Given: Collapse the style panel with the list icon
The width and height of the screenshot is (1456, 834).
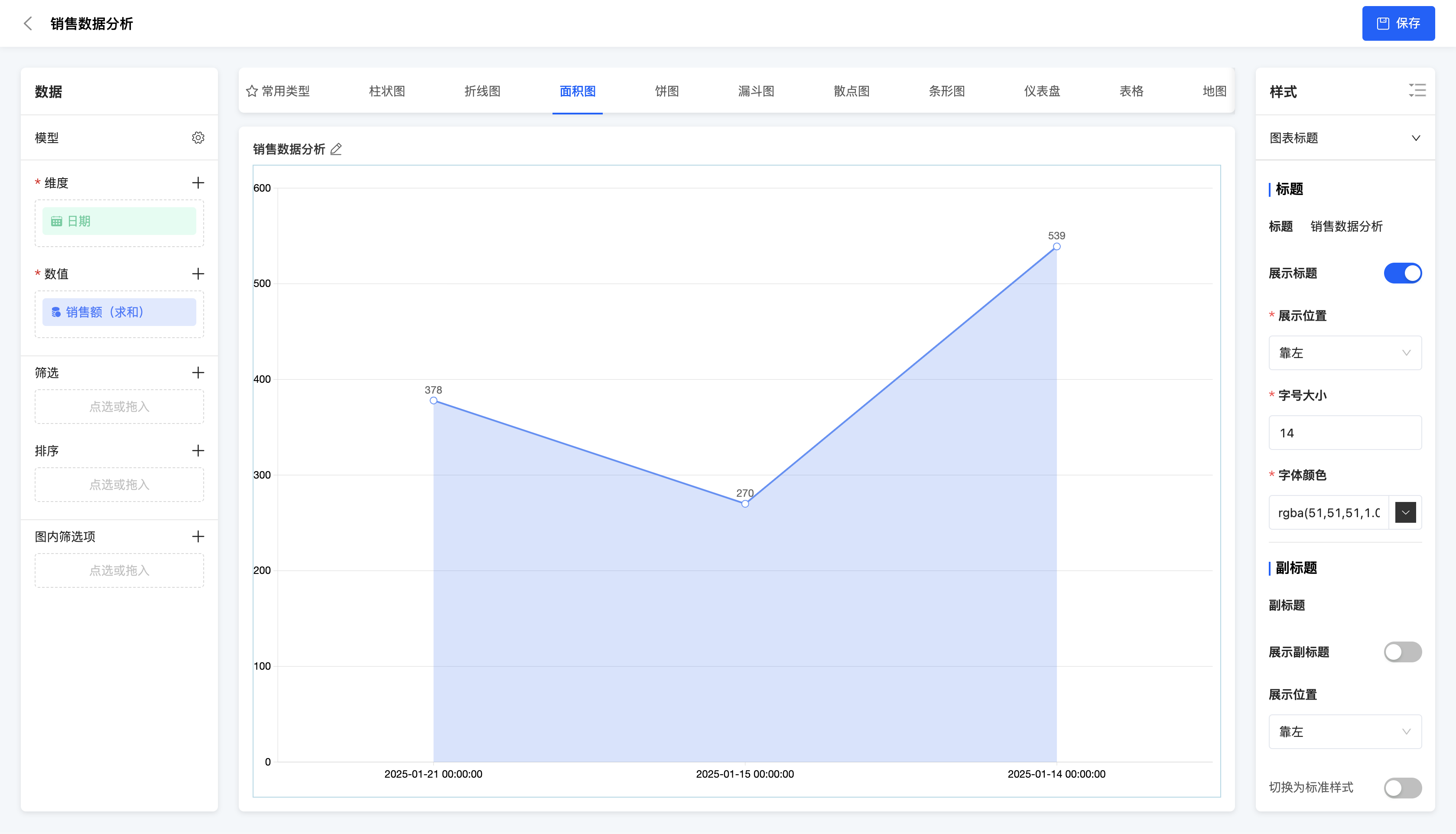Looking at the screenshot, I should coord(1417,91).
